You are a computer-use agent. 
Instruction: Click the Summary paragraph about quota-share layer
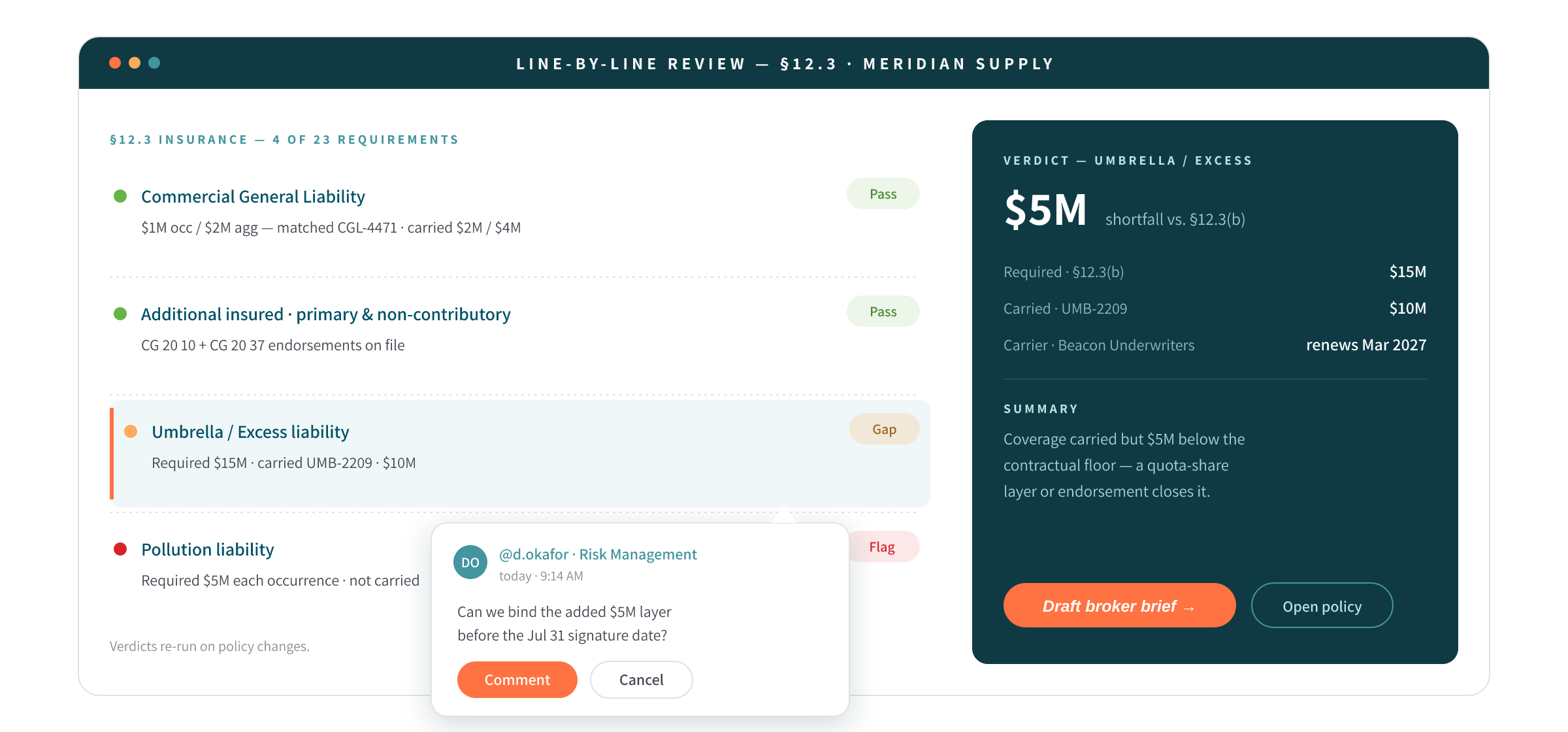[1124, 465]
